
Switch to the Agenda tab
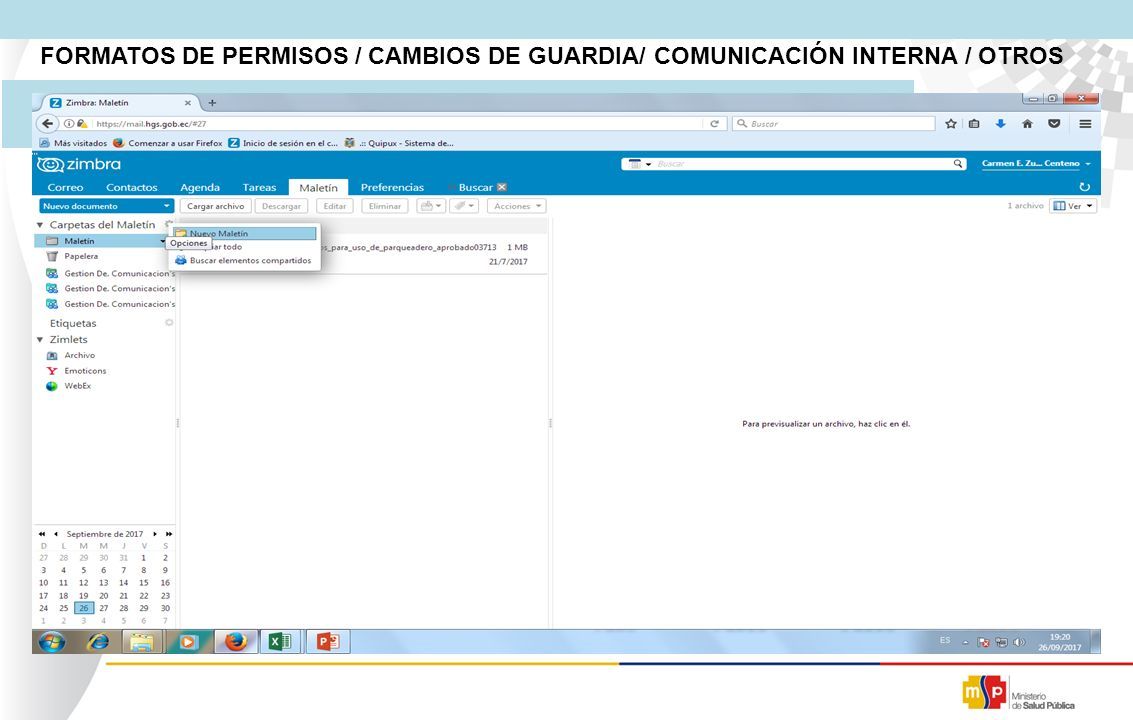coord(200,187)
